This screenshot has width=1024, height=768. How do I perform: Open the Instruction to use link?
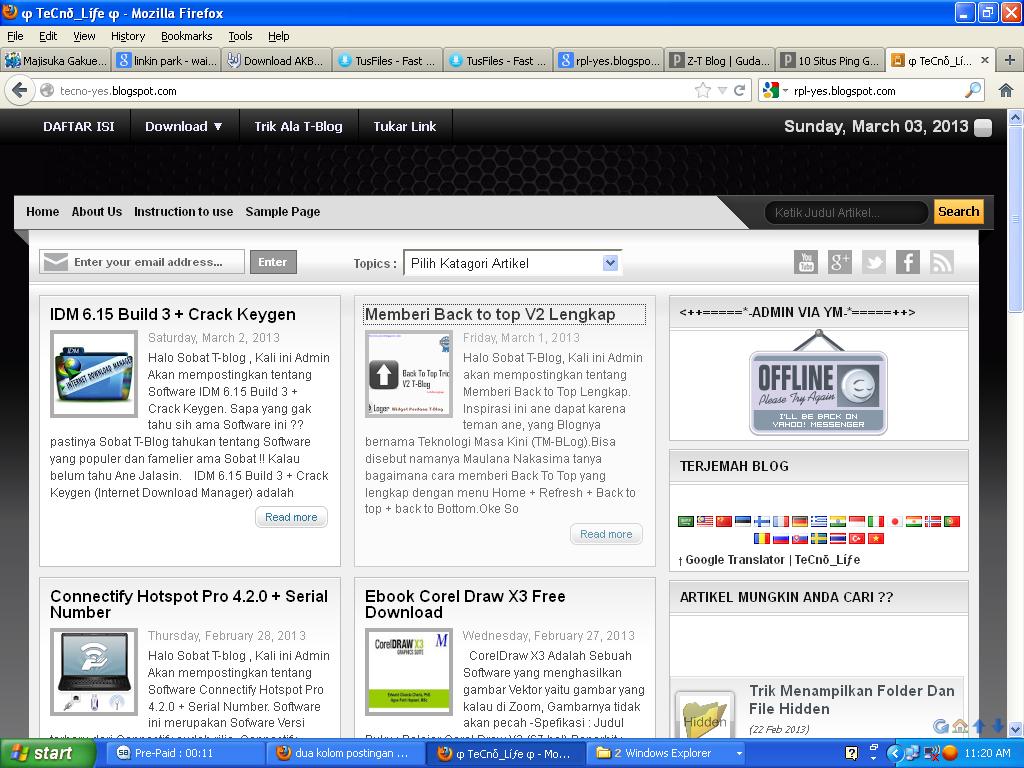point(184,212)
